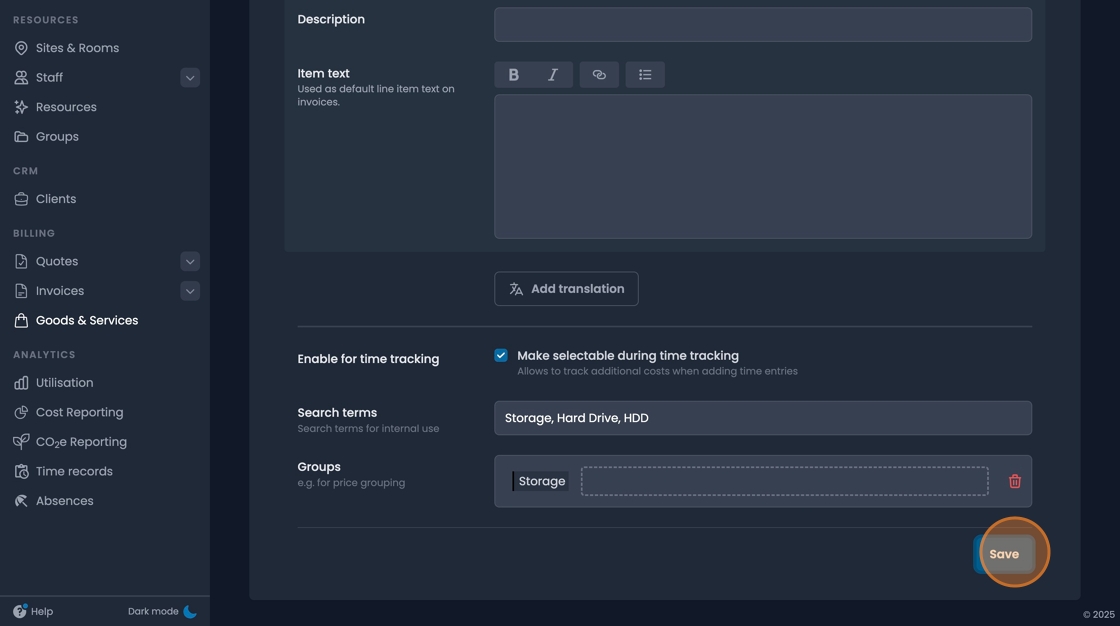Screen dimensions: 1120x626
Task: Insert a hyperlink in Item text
Action: click(599, 74)
